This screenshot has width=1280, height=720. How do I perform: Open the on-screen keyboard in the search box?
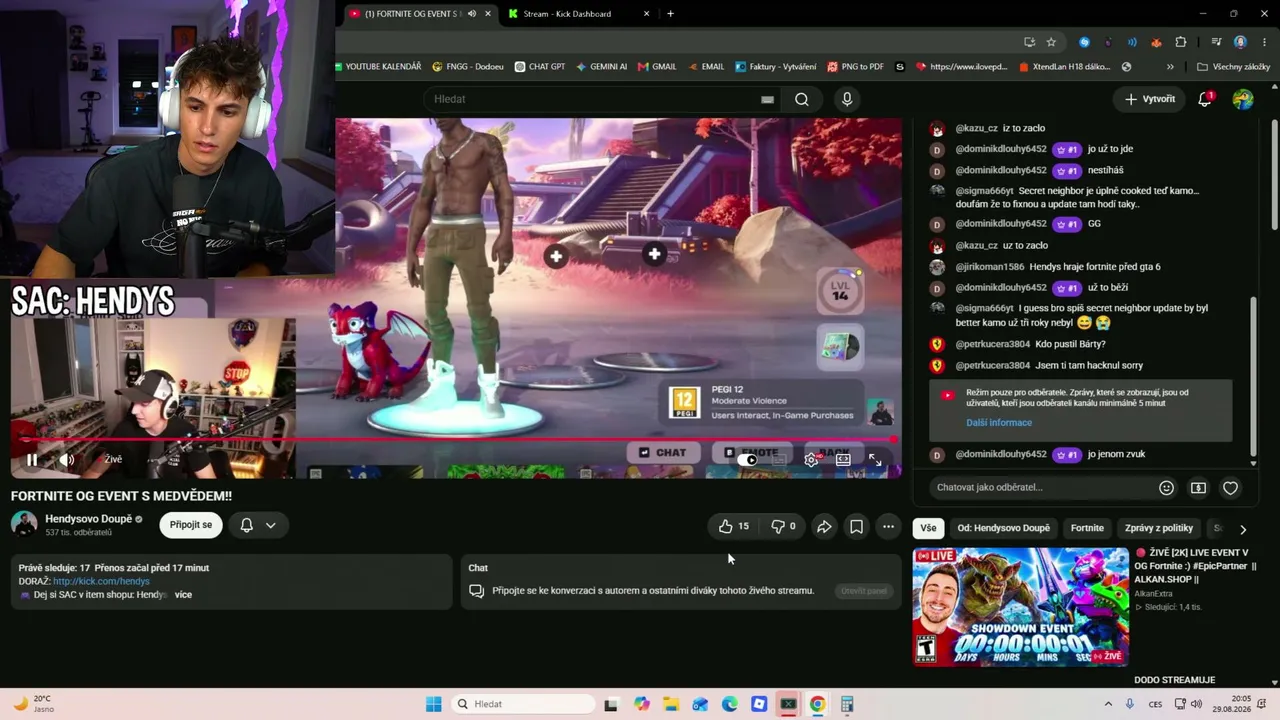coord(767,99)
